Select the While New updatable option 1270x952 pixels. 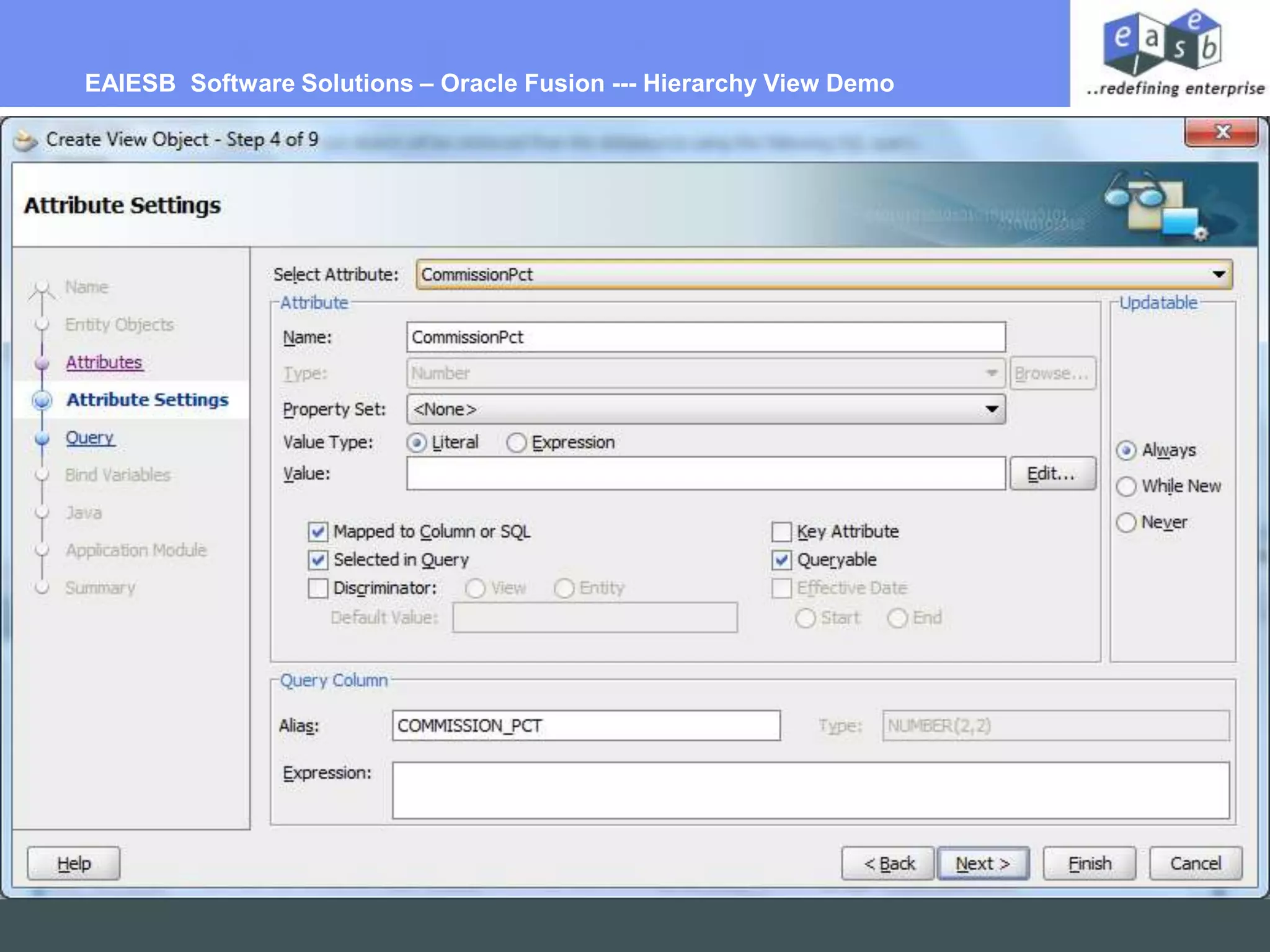point(1126,486)
